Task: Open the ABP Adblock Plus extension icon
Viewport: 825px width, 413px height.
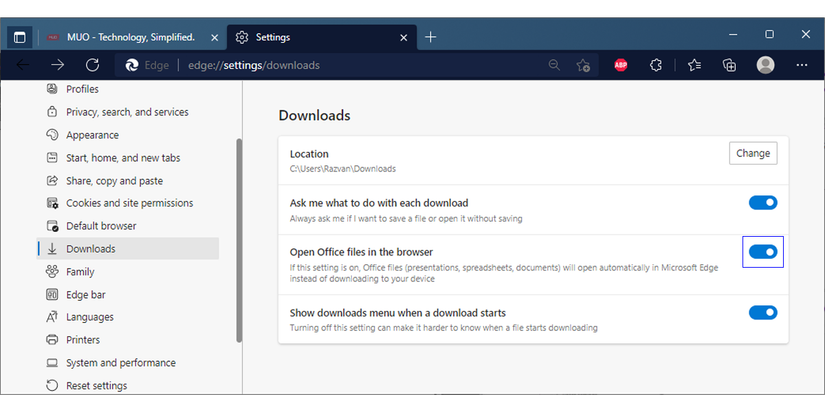Action: [621, 65]
